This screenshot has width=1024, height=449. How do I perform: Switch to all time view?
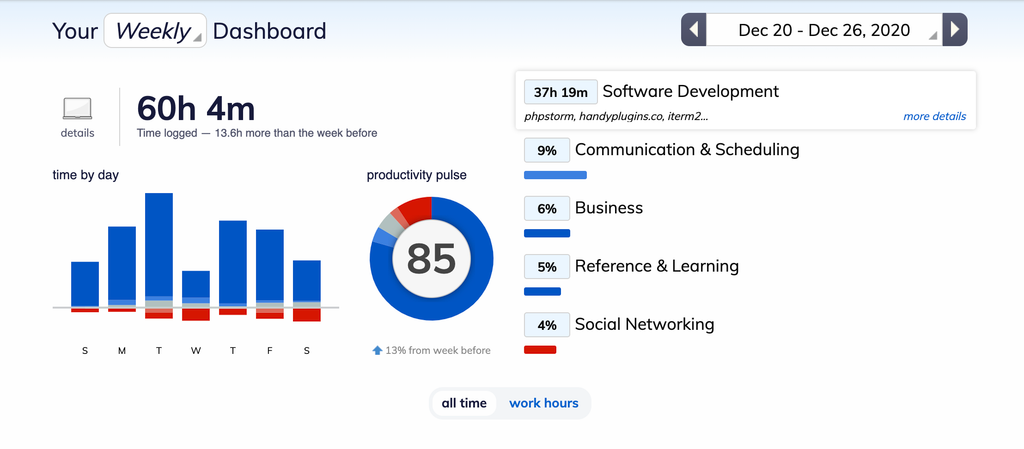(464, 403)
